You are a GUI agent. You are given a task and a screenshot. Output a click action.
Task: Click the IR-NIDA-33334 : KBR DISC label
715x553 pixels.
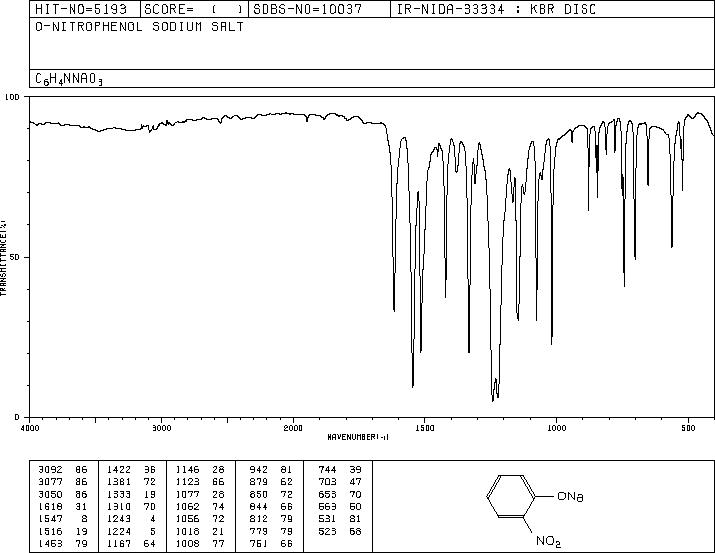click(x=496, y=9)
